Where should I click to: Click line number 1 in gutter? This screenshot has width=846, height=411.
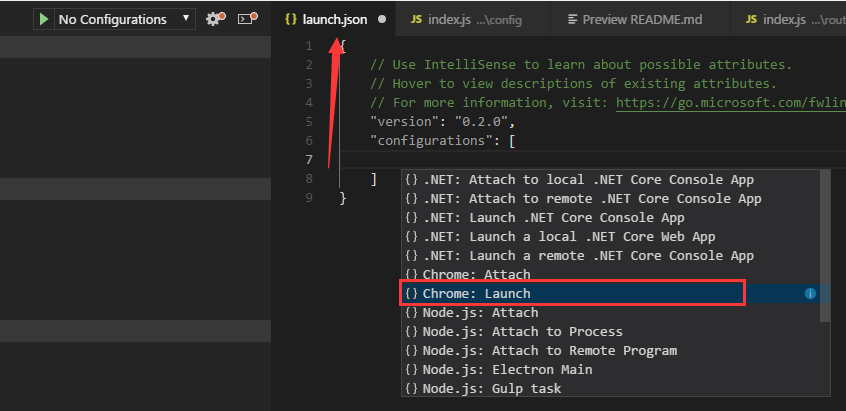coord(309,46)
